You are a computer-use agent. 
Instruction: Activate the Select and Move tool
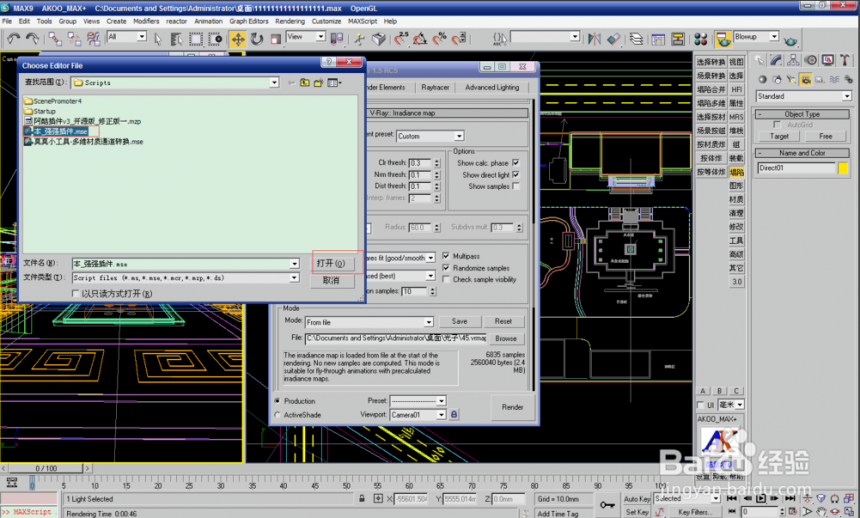click(237, 38)
